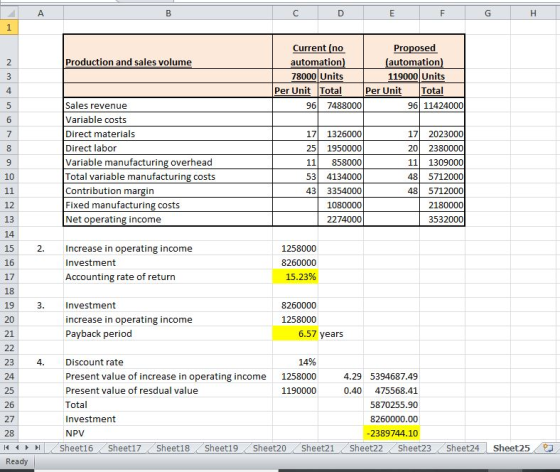Select the 8260000.00 investment cell
This screenshot has width=560, height=472.
pyautogui.click(x=391, y=419)
